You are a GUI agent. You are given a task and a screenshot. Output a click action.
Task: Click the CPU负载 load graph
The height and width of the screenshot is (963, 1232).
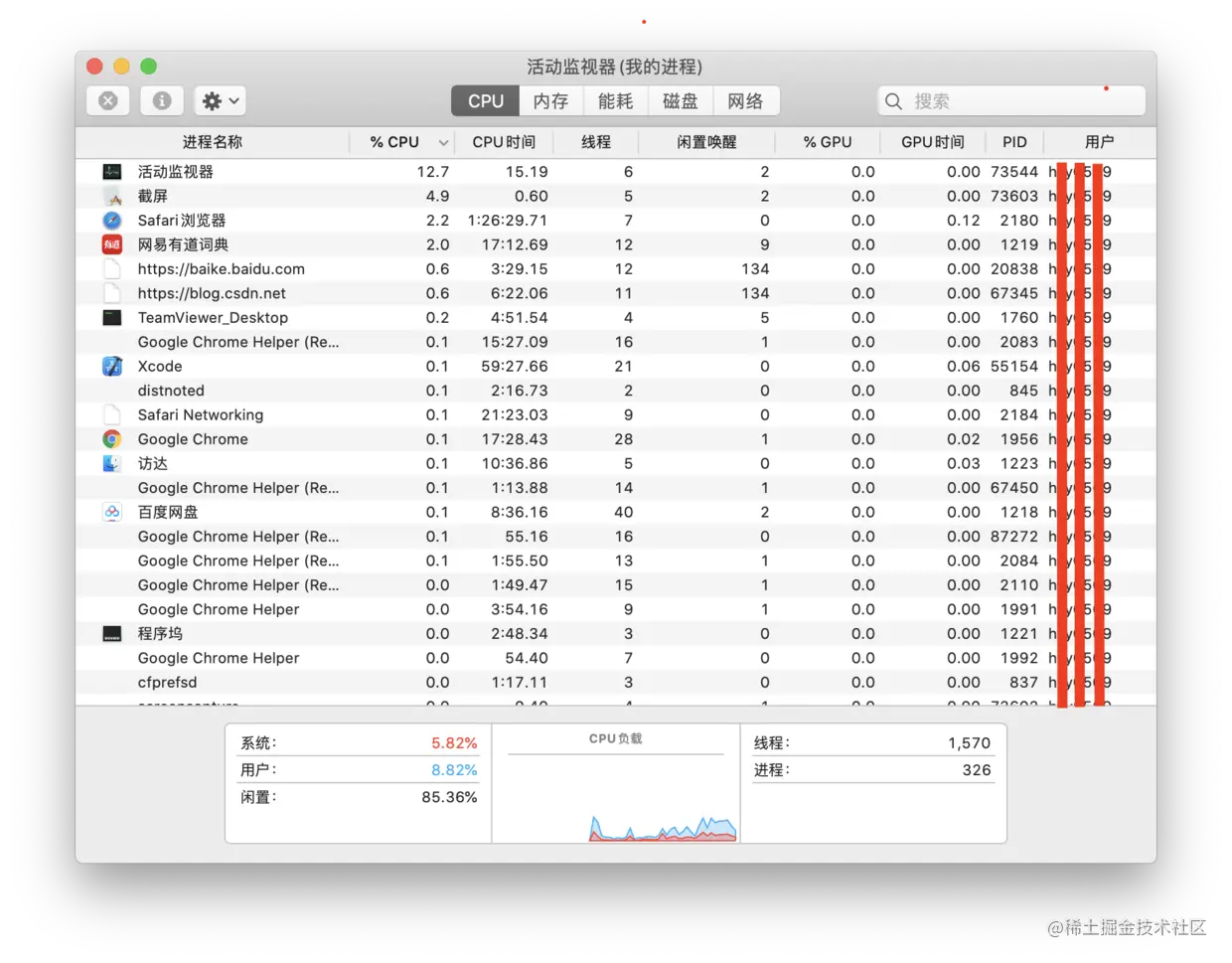tap(663, 829)
